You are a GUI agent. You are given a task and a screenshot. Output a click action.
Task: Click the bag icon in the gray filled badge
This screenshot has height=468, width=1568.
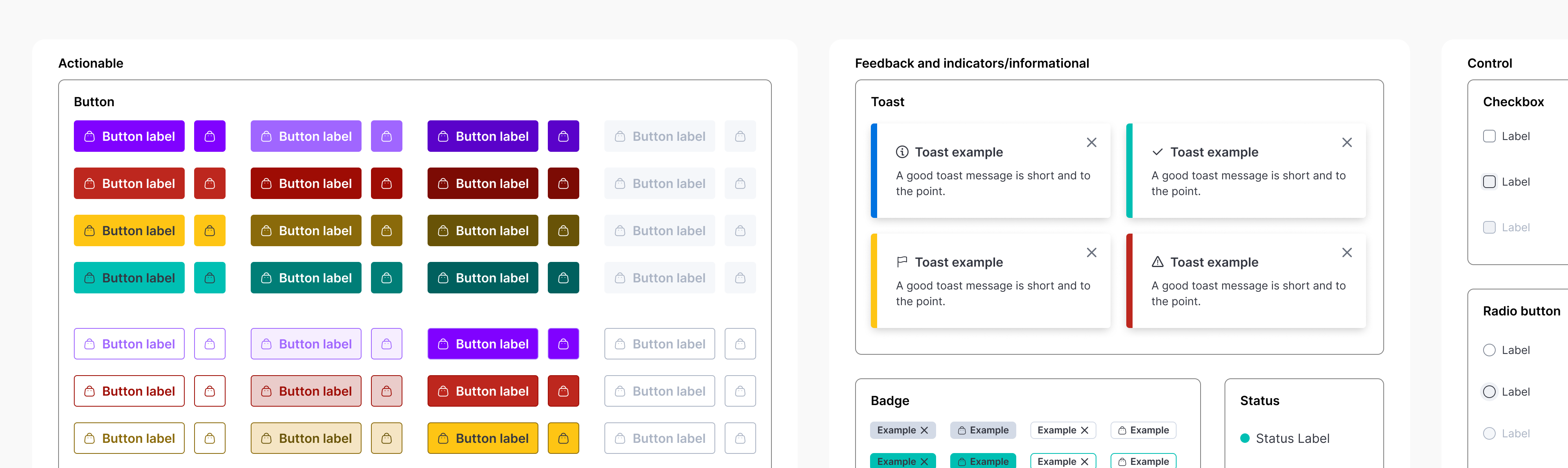962,430
